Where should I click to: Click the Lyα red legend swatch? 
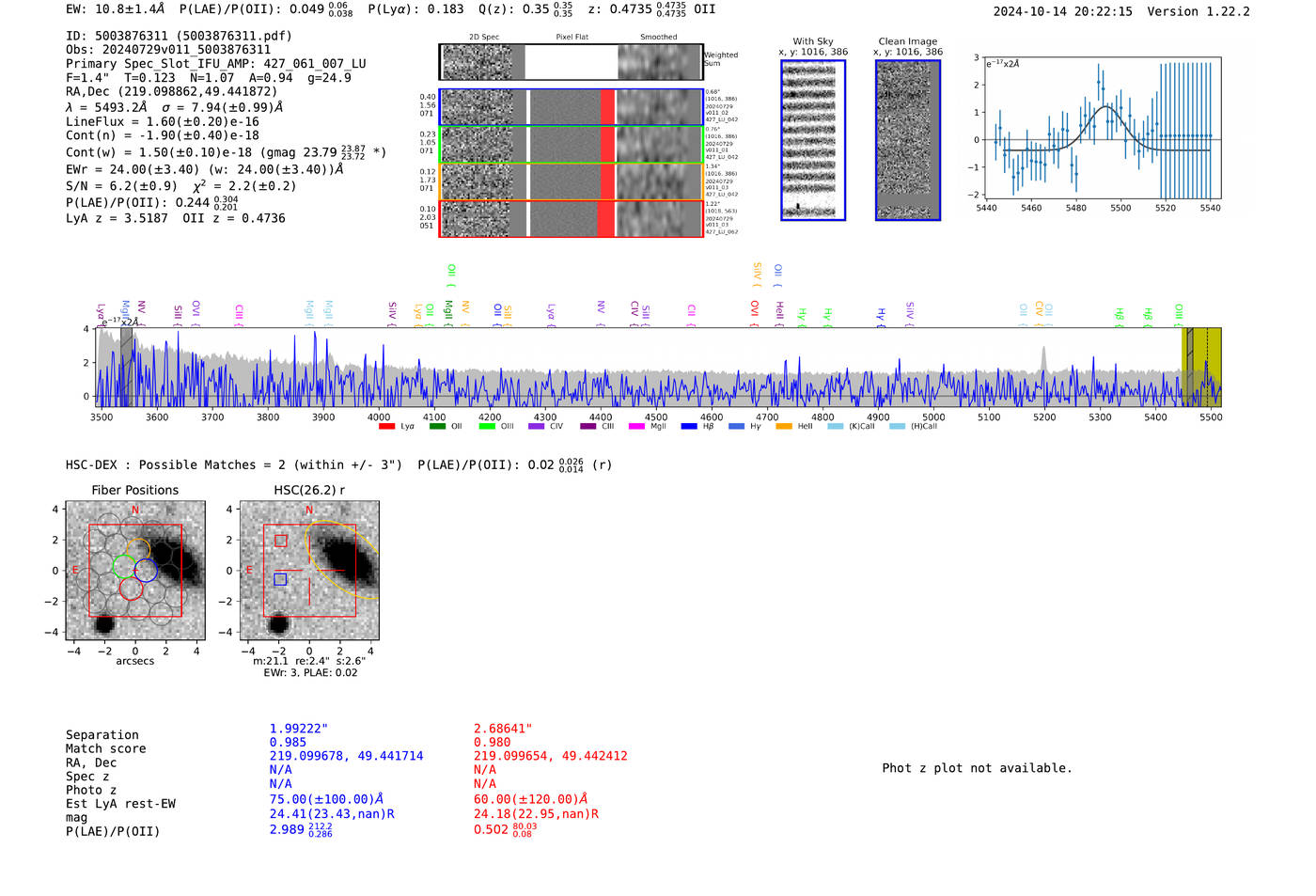pyautogui.click(x=386, y=427)
